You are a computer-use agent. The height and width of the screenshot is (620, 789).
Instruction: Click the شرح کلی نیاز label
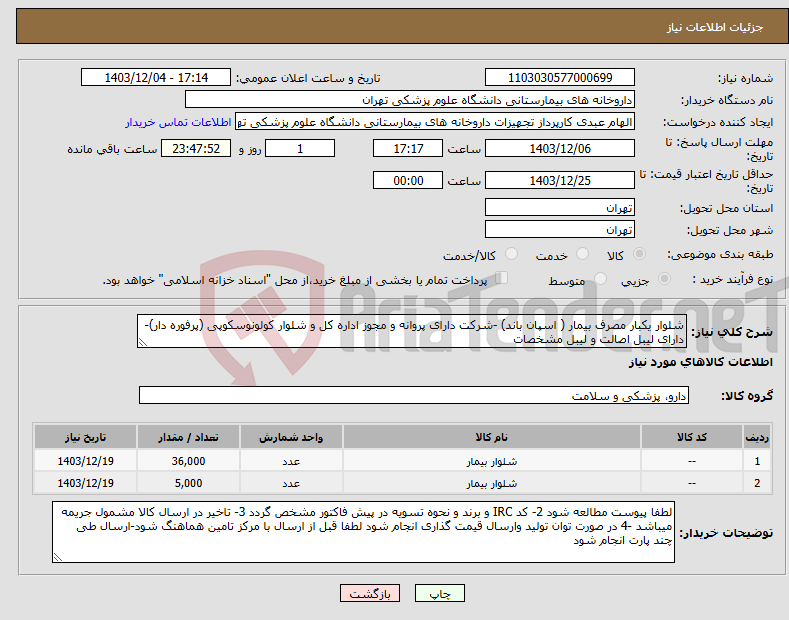pyautogui.click(x=732, y=332)
